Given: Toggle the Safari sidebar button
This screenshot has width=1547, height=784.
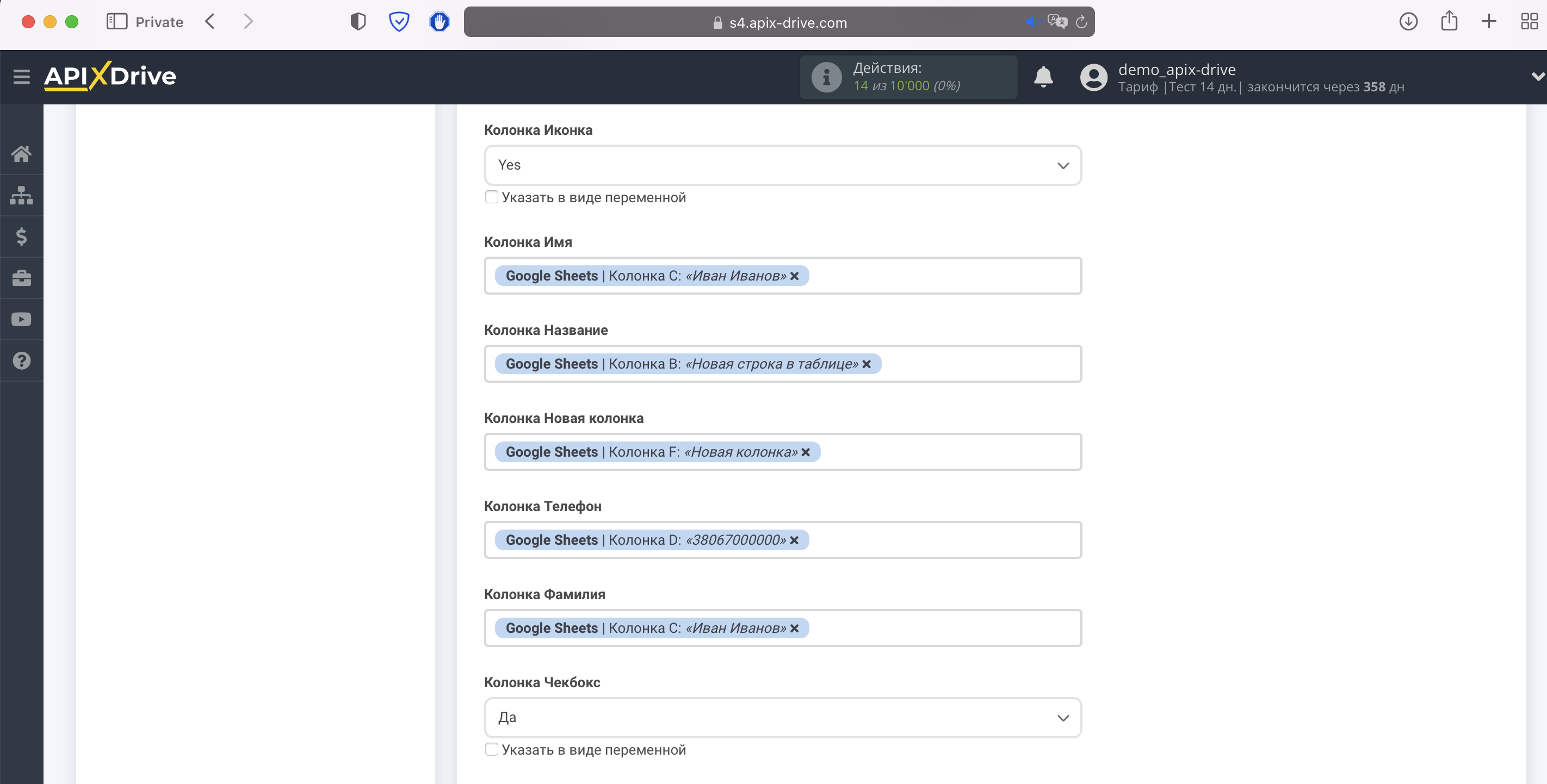Looking at the screenshot, I should coord(116,22).
